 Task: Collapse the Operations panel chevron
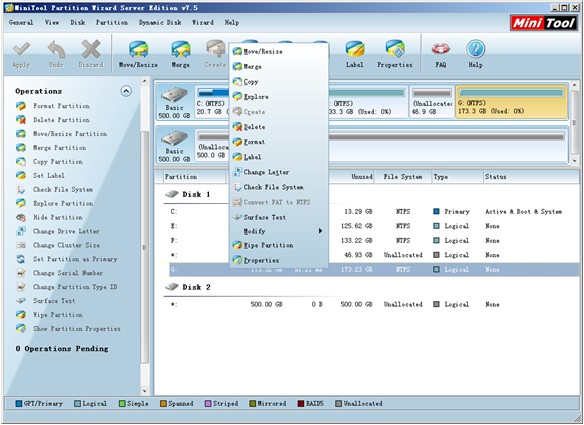126,91
